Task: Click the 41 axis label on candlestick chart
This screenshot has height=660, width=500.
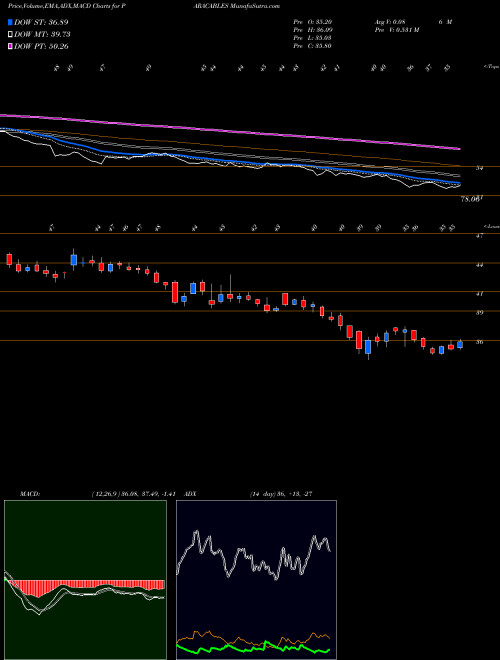Action: pyautogui.click(x=479, y=294)
